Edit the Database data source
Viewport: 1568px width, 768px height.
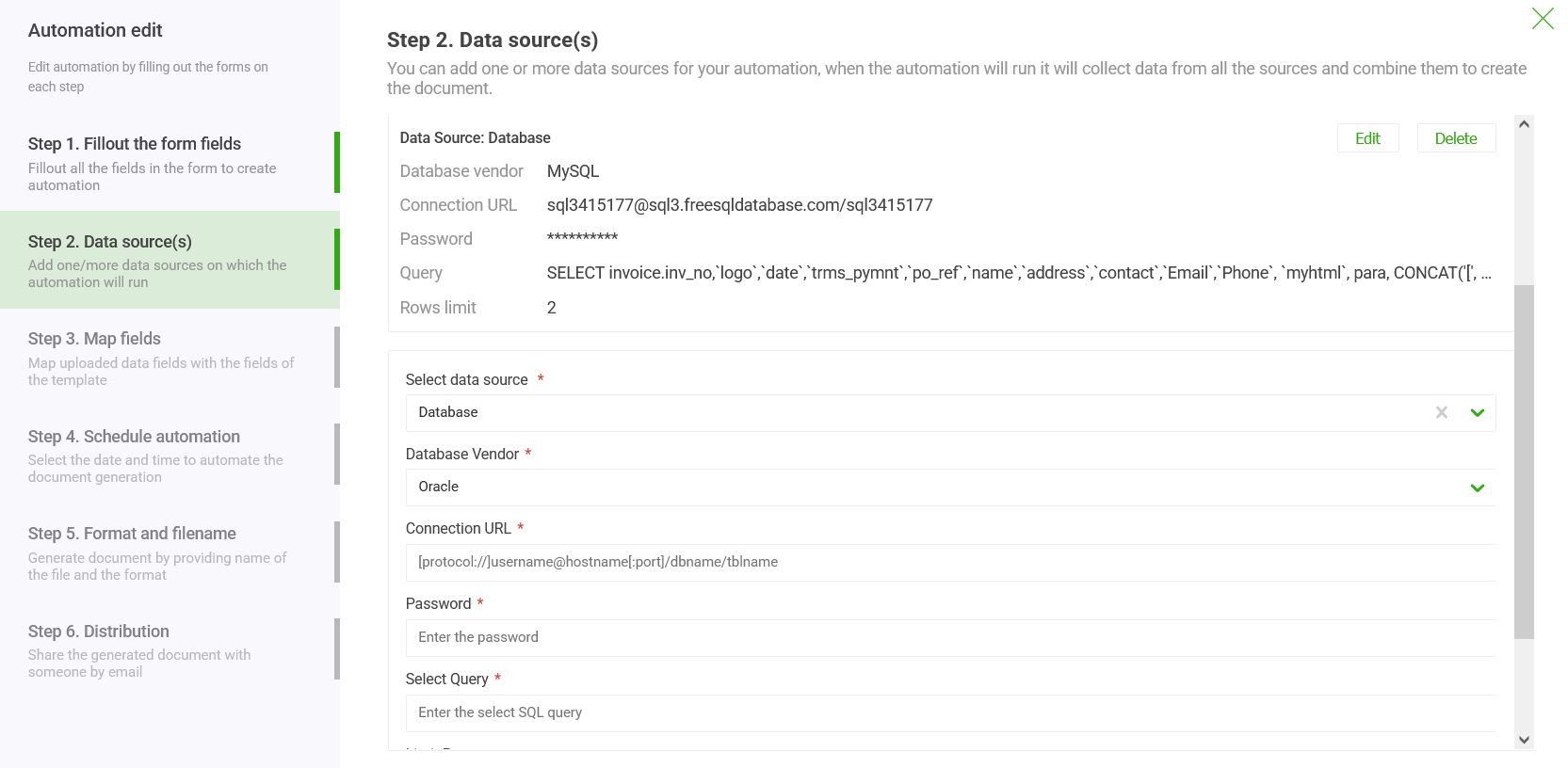[1367, 137]
